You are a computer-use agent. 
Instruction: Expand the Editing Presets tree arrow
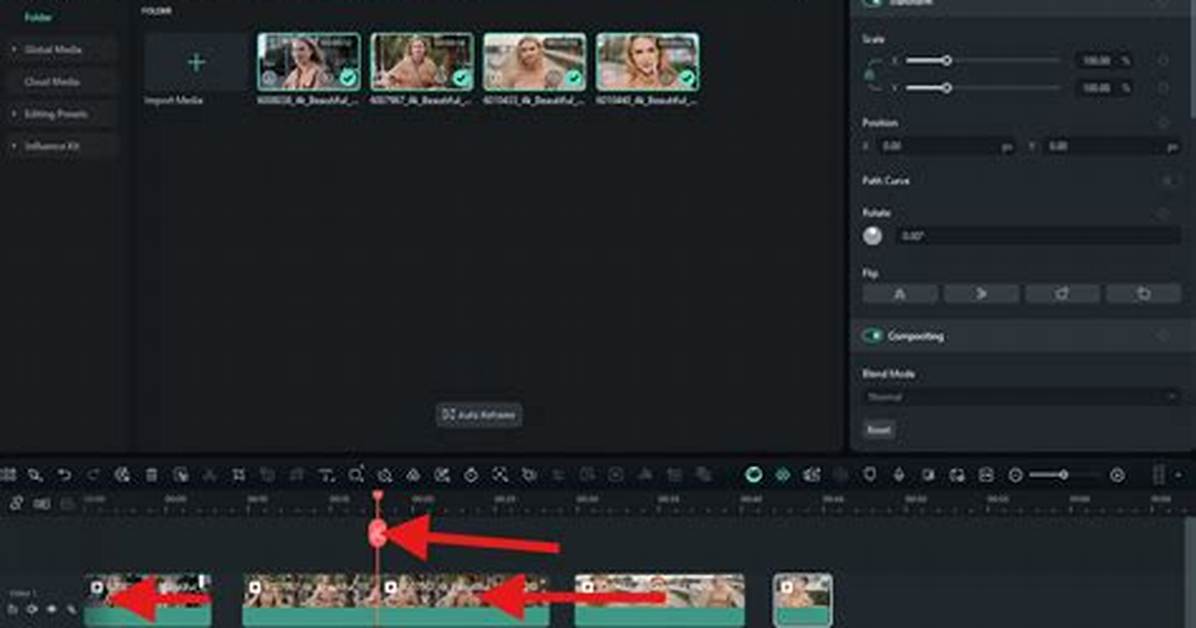click(14, 114)
